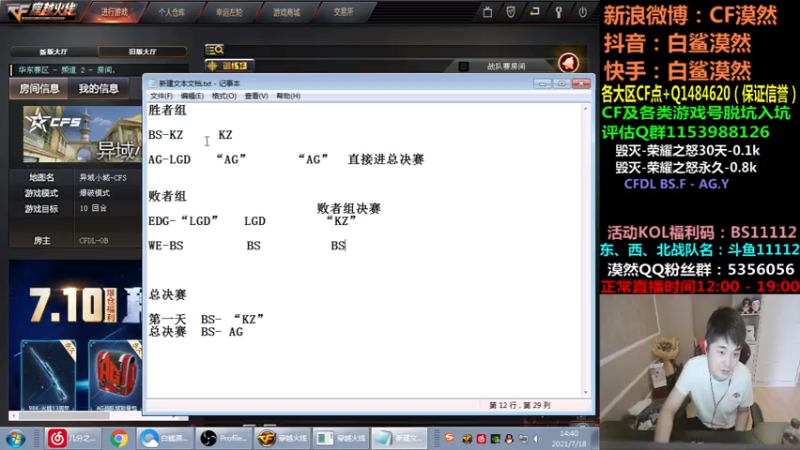Click the Notepad status bar line and column indicator
Screen dimensions: 800x450
[520, 405]
